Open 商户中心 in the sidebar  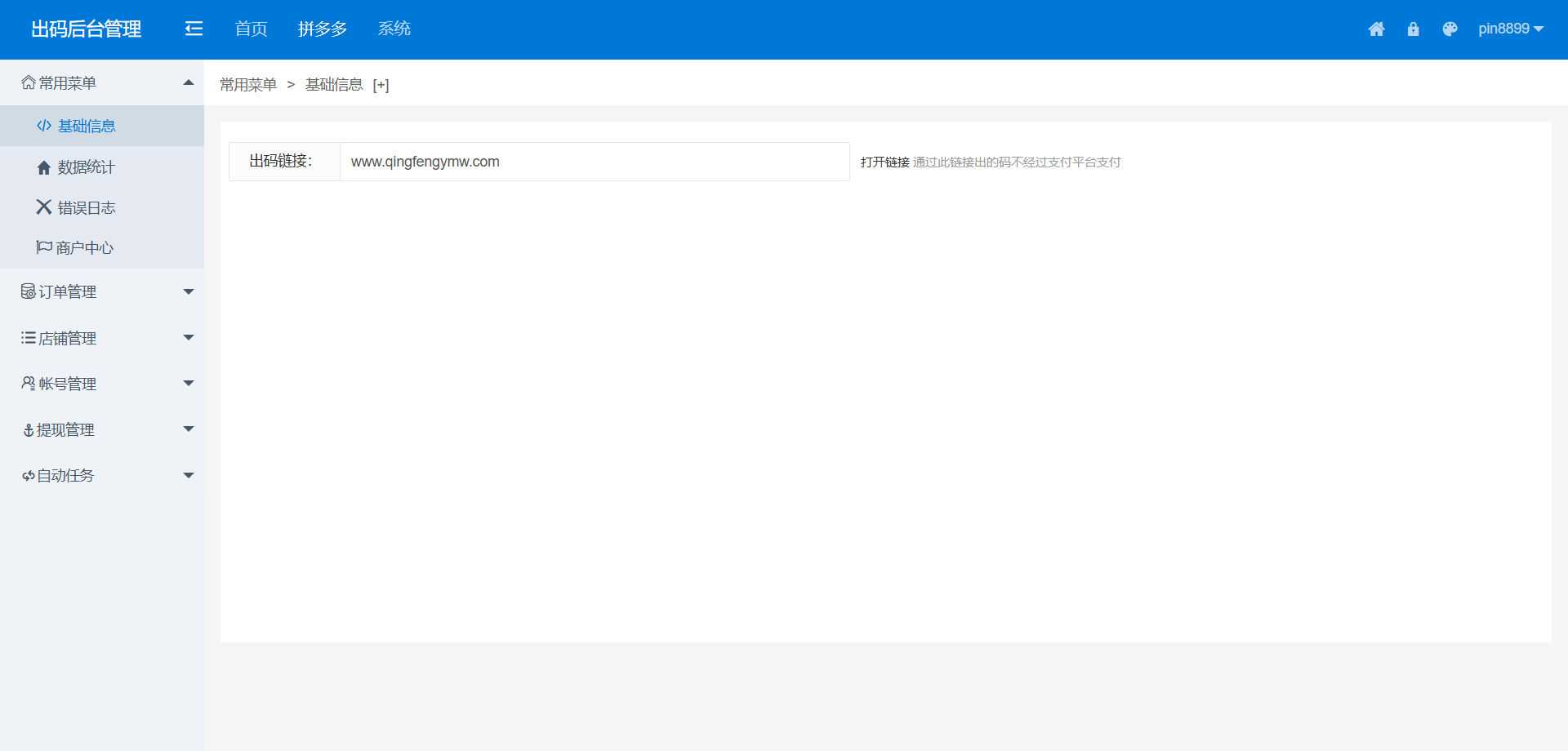pyautogui.click(x=84, y=248)
